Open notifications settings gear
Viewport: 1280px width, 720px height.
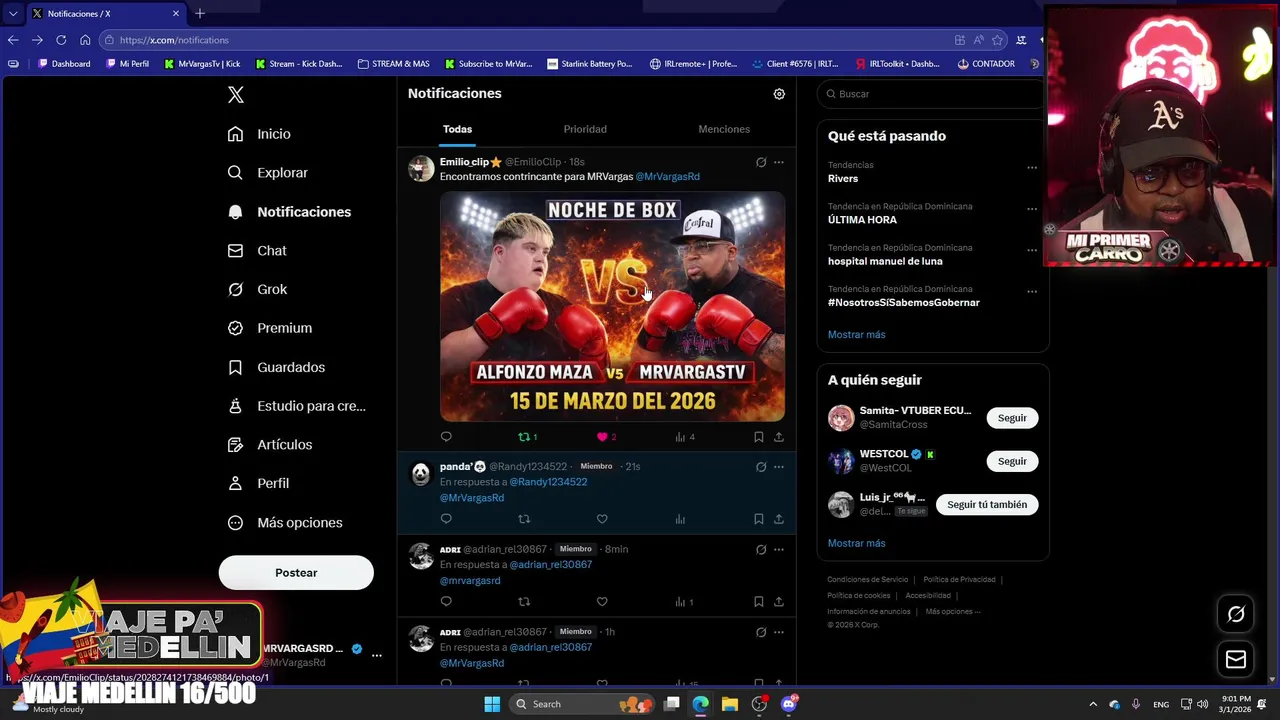[x=779, y=94]
